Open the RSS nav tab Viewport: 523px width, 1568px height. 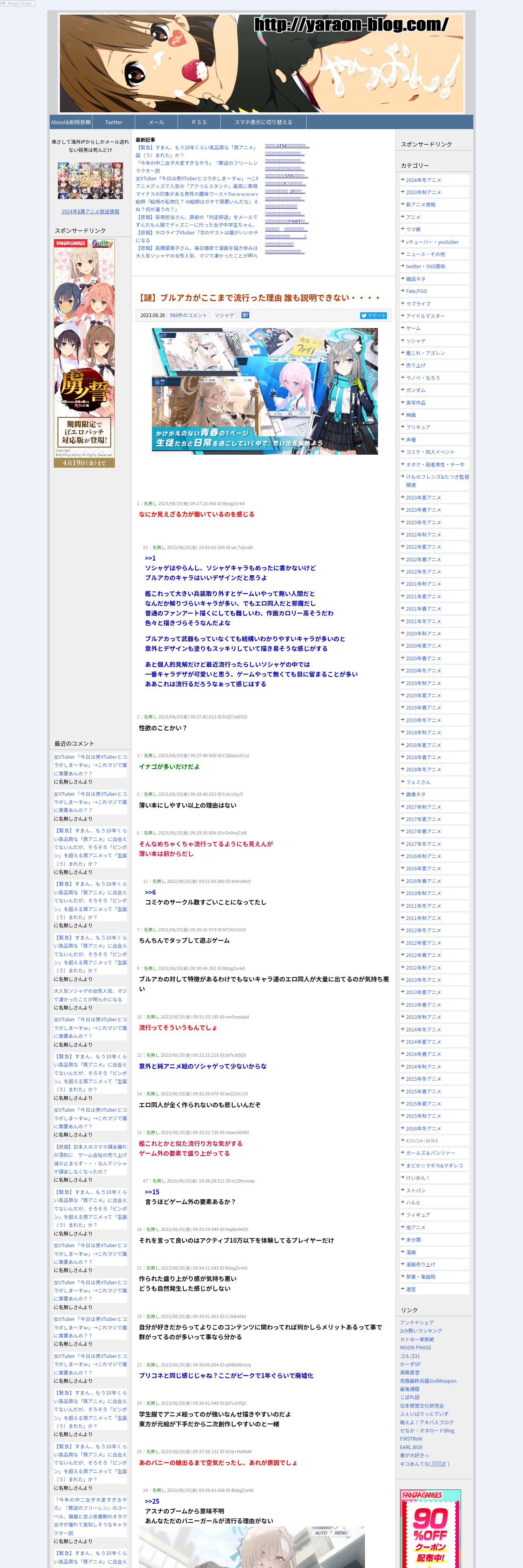[x=199, y=123]
